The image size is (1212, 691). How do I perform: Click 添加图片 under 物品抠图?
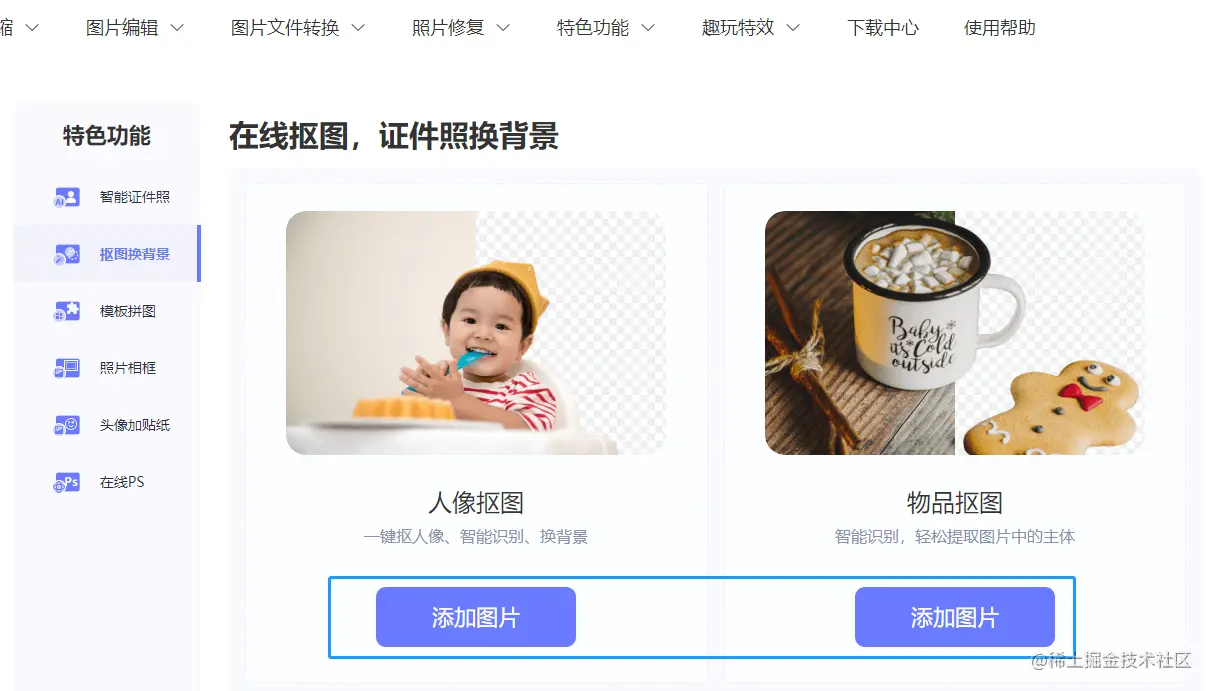point(955,617)
